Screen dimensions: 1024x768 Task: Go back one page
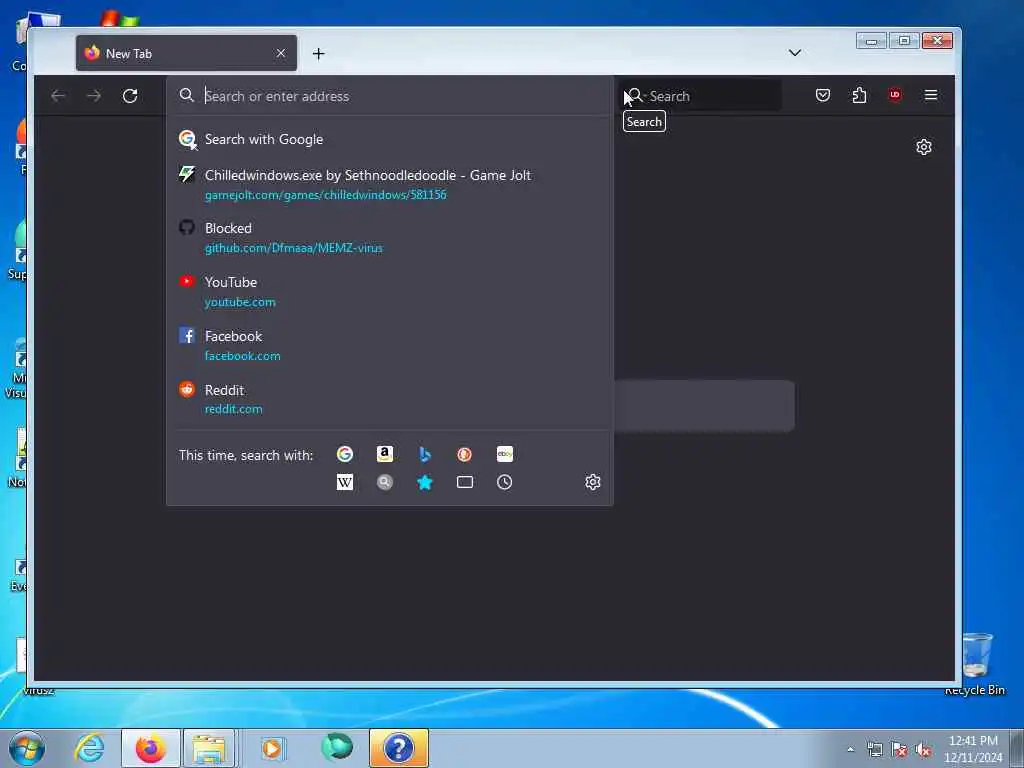click(58, 96)
